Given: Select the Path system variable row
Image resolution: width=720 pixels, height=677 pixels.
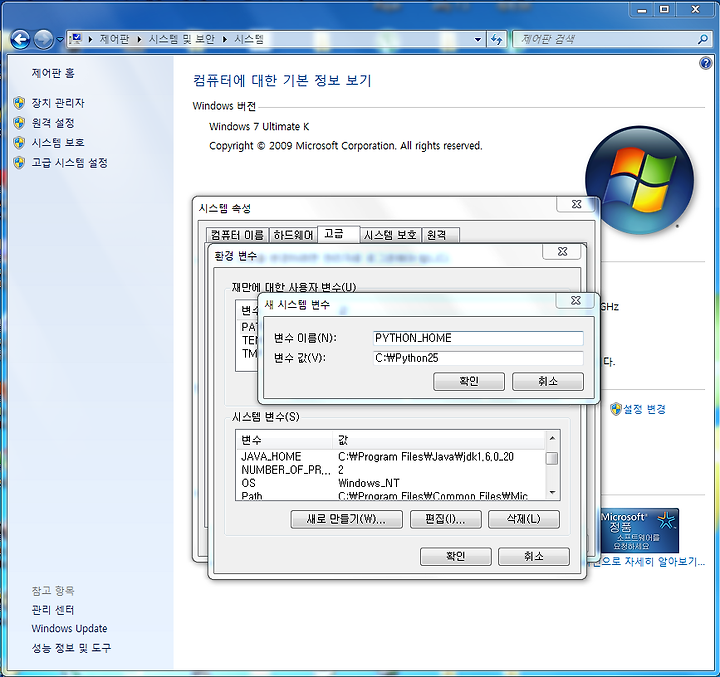Looking at the screenshot, I should [391, 496].
